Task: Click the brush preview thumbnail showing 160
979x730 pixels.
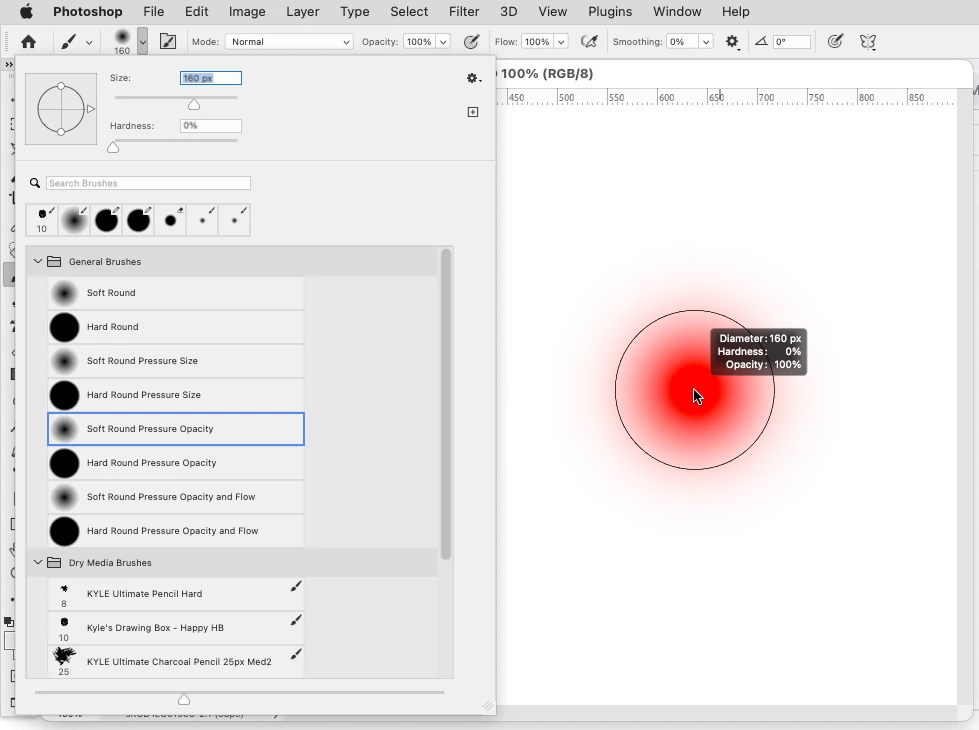Action: pyautogui.click(x=122, y=41)
